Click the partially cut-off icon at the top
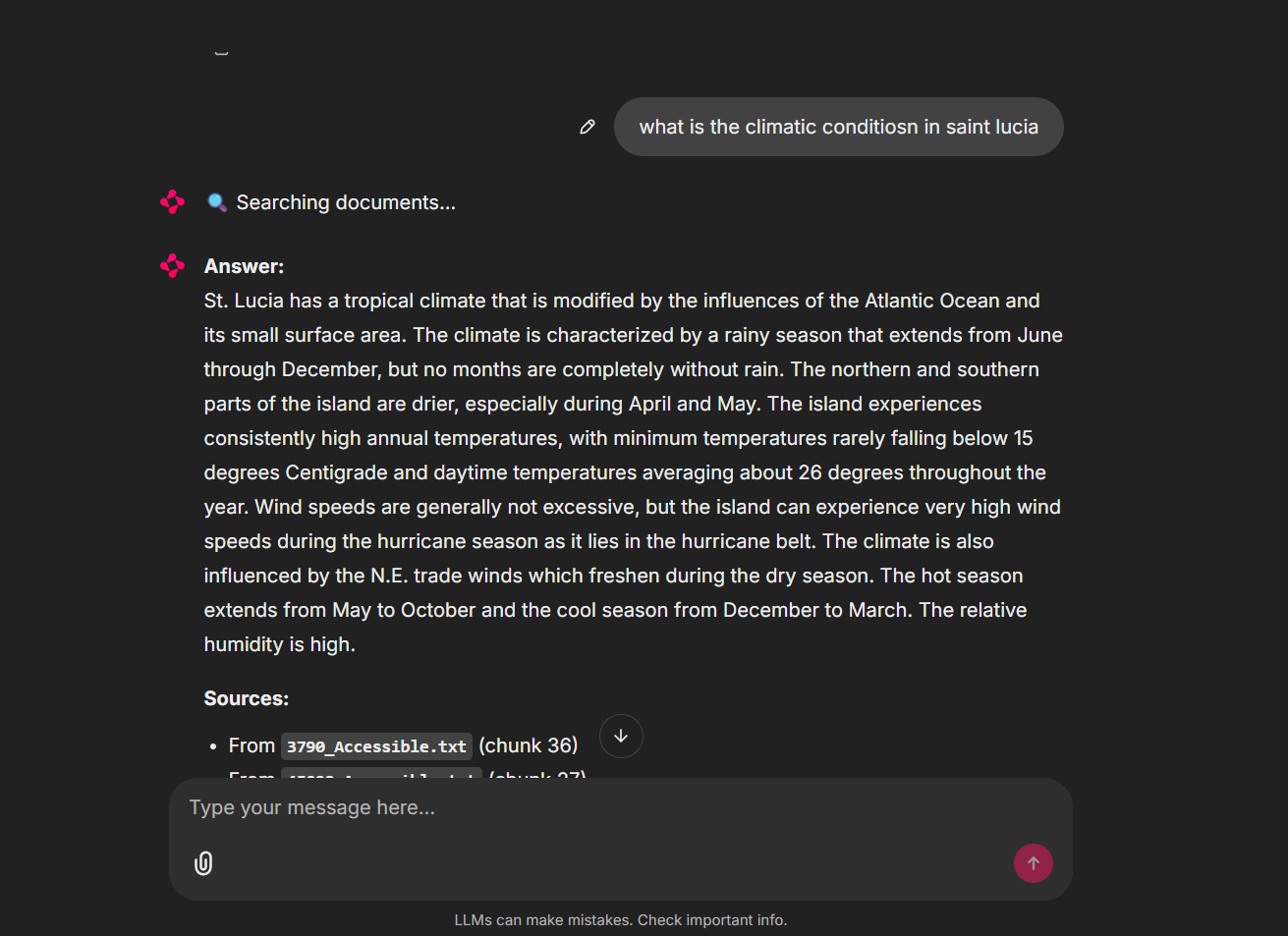Image resolution: width=1288 pixels, height=936 pixels. click(x=221, y=51)
